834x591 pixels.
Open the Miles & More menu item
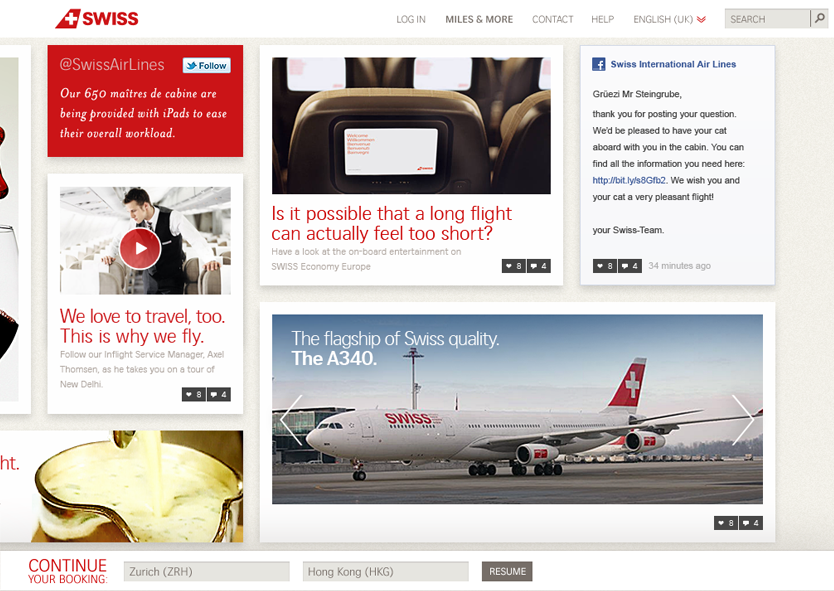(479, 19)
